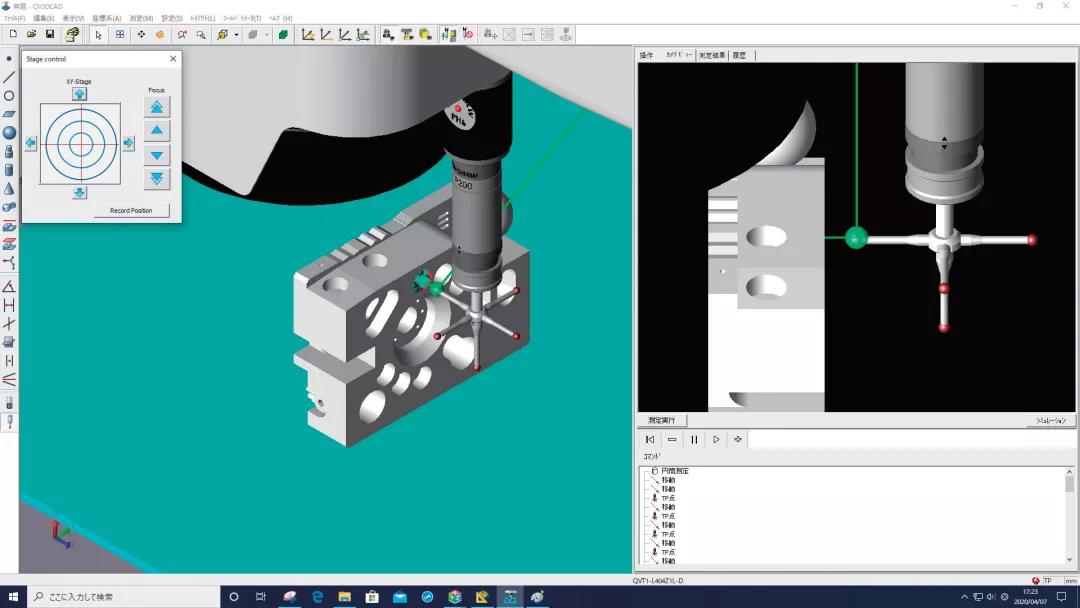Click the 測定実行 button
This screenshot has height=608, width=1080.
pos(662,421)
